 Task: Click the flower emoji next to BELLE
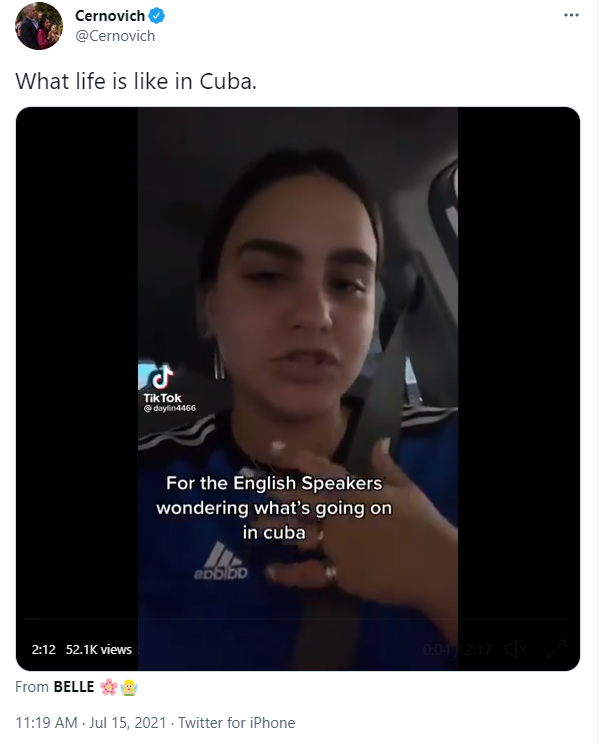[x=109, y=687]
